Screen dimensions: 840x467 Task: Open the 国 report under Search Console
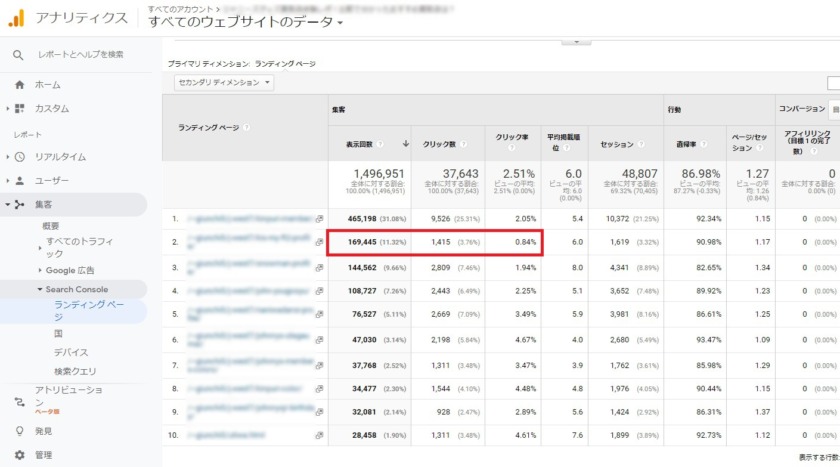tap(58, 334)
